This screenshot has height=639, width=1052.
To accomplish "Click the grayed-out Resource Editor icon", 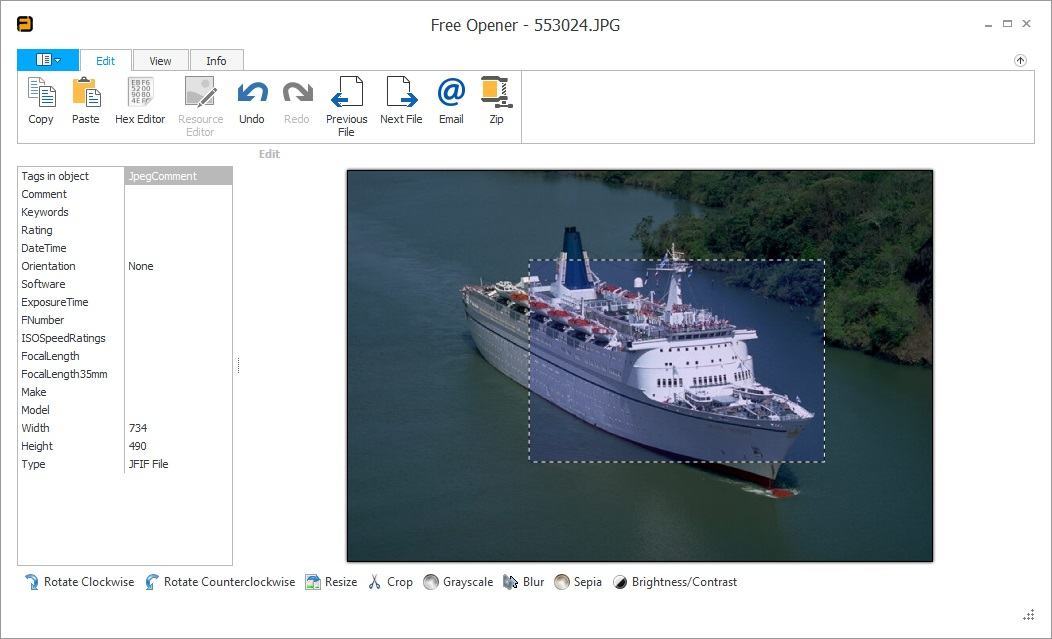I will 200,92.
